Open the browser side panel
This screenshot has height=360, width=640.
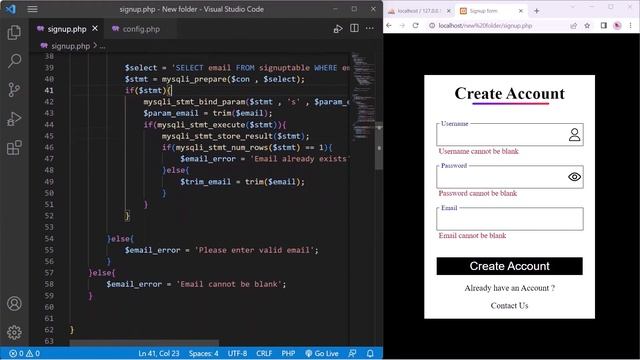pyautogui.click(x=604, y=25)
